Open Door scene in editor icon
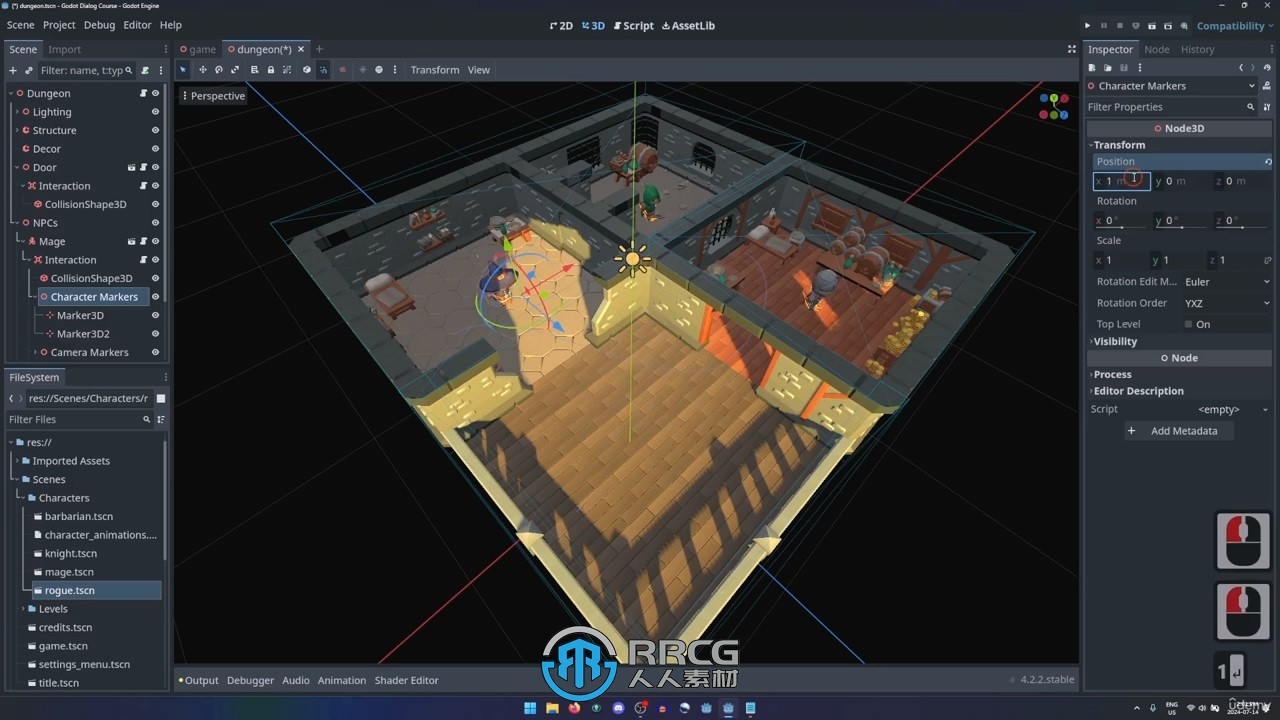This screenshot has height=720, width=1280. pyautogui.click(x=131, y=167)
